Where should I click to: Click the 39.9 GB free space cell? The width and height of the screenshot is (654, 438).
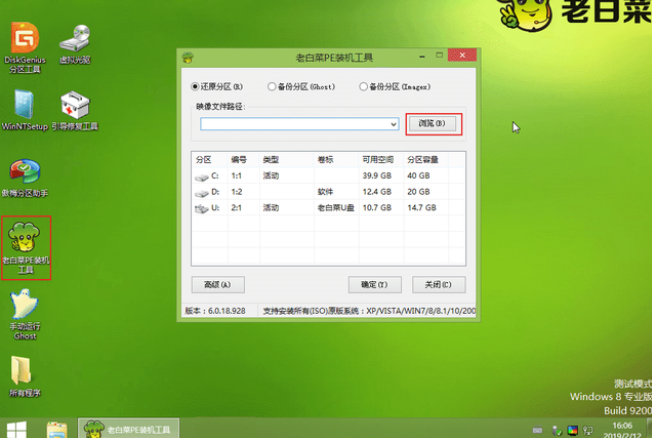[x=377, y=176]
